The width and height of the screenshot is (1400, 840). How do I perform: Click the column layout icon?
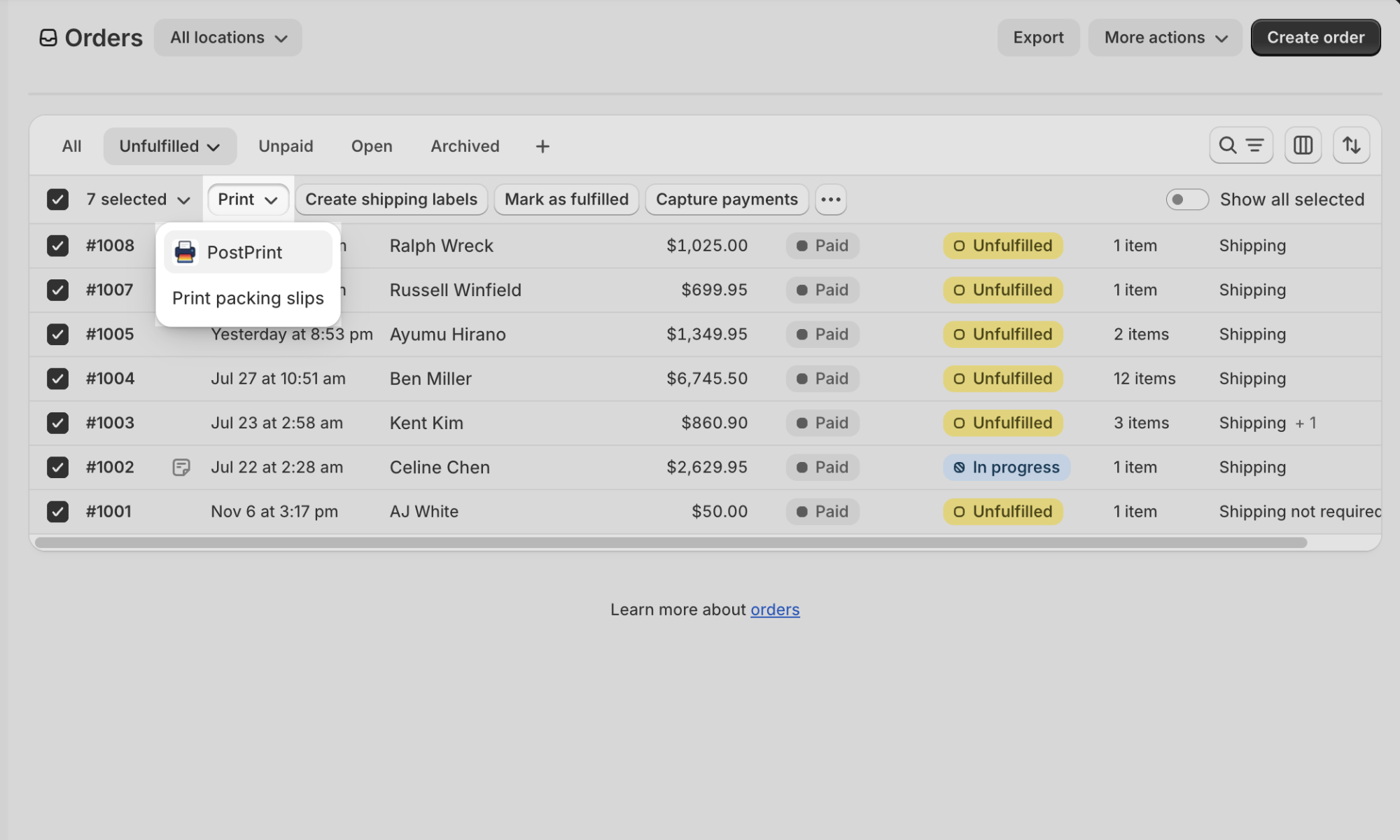[x=1303, y=145]
